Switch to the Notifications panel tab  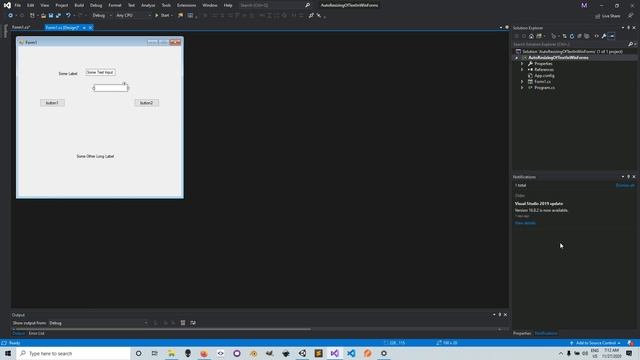(546, 333)
